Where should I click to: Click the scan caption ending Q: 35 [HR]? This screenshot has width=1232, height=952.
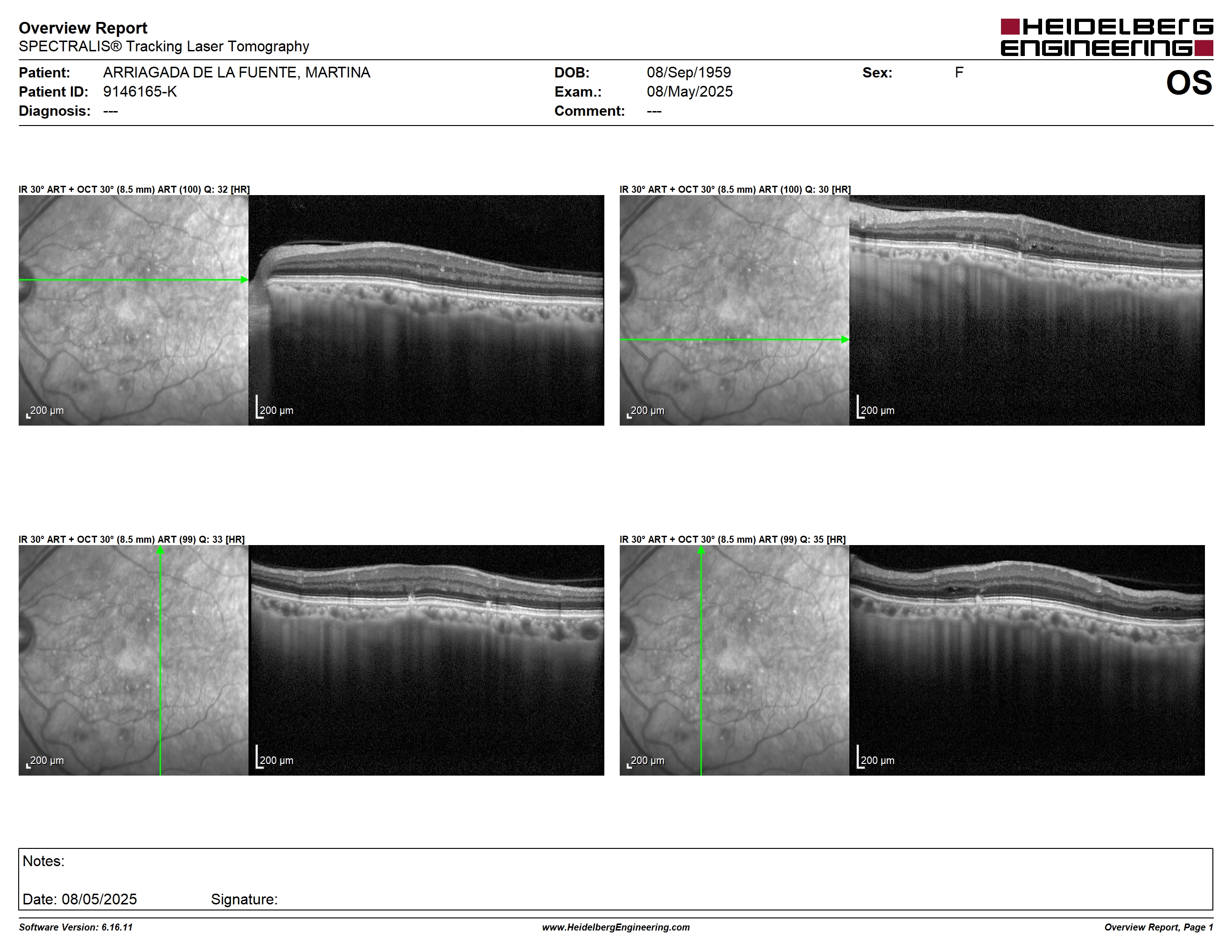click(x=733, y=540)
